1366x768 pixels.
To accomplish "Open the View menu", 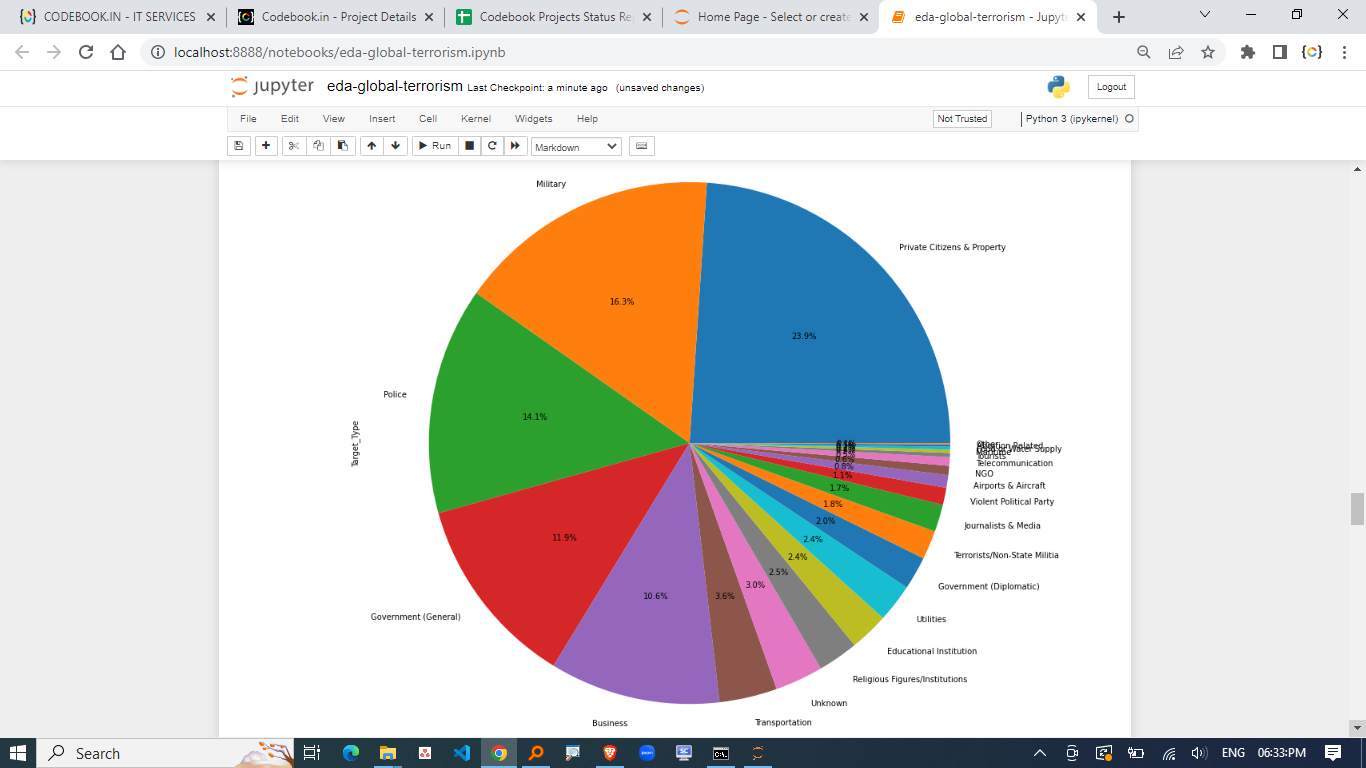I will (334, 119).
